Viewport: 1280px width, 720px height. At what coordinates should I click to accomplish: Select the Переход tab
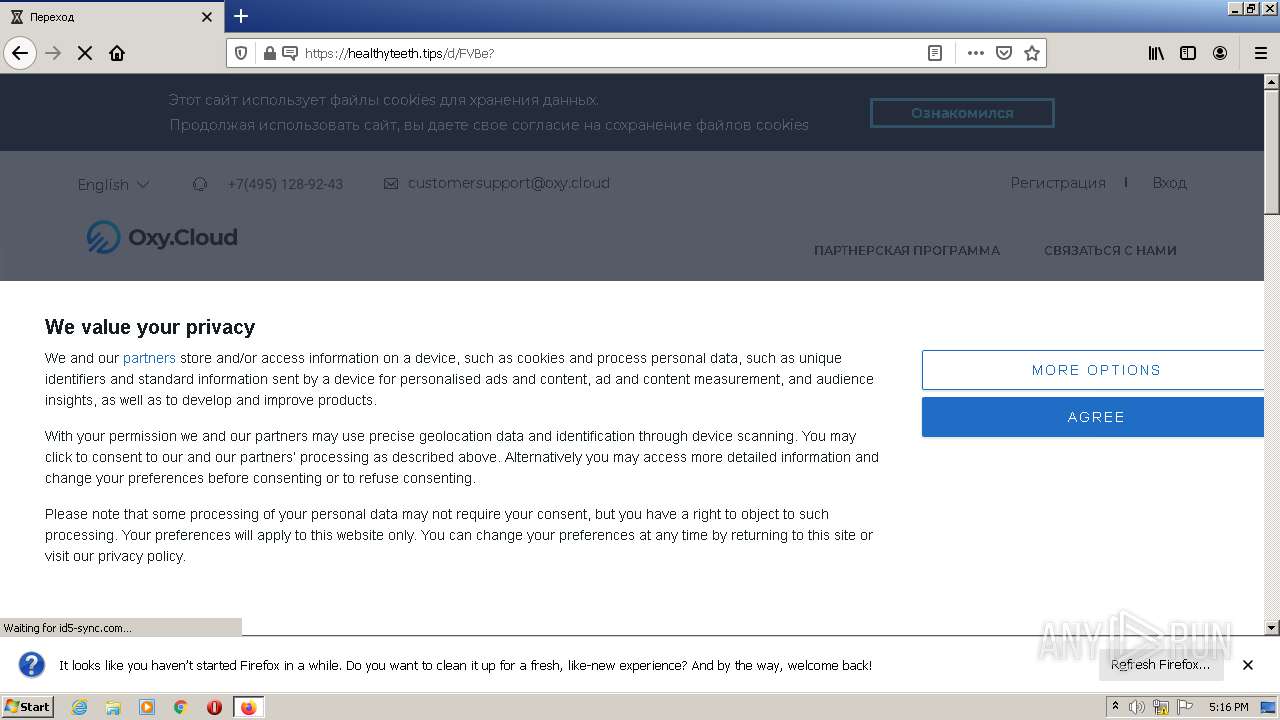click(111, 17)
